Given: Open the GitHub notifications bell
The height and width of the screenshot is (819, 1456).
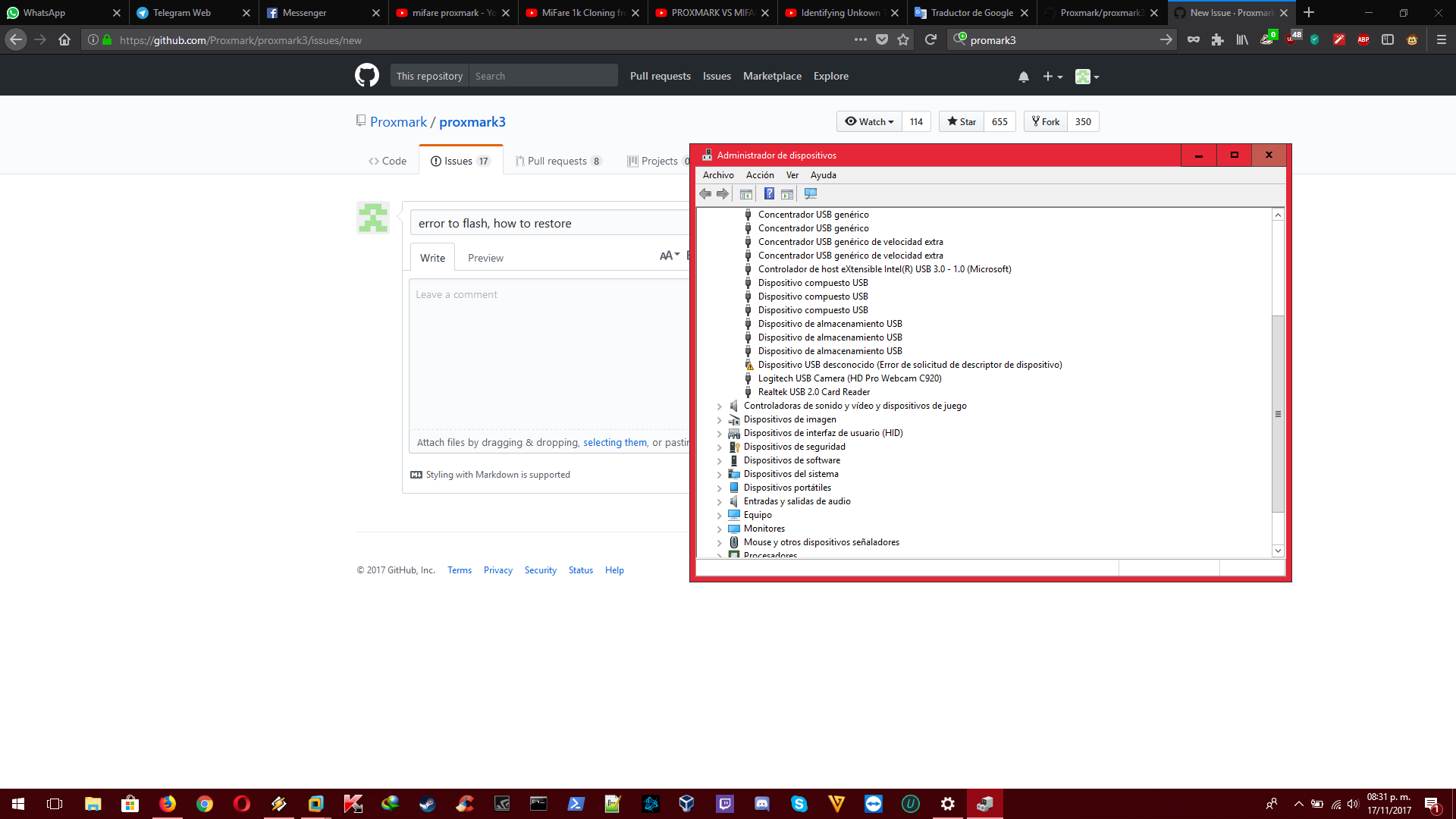Looking at the screenshot, I should tap(1024, 76).
